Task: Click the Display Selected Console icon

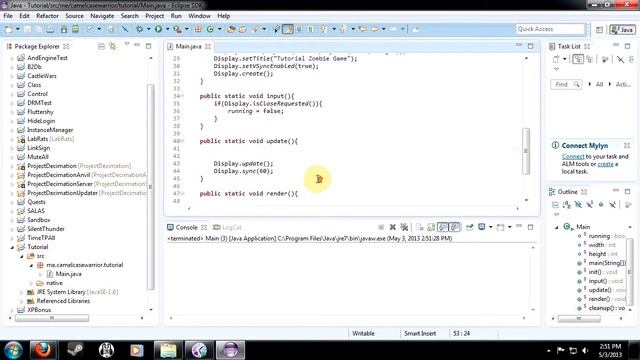Action: coord(482,227)
